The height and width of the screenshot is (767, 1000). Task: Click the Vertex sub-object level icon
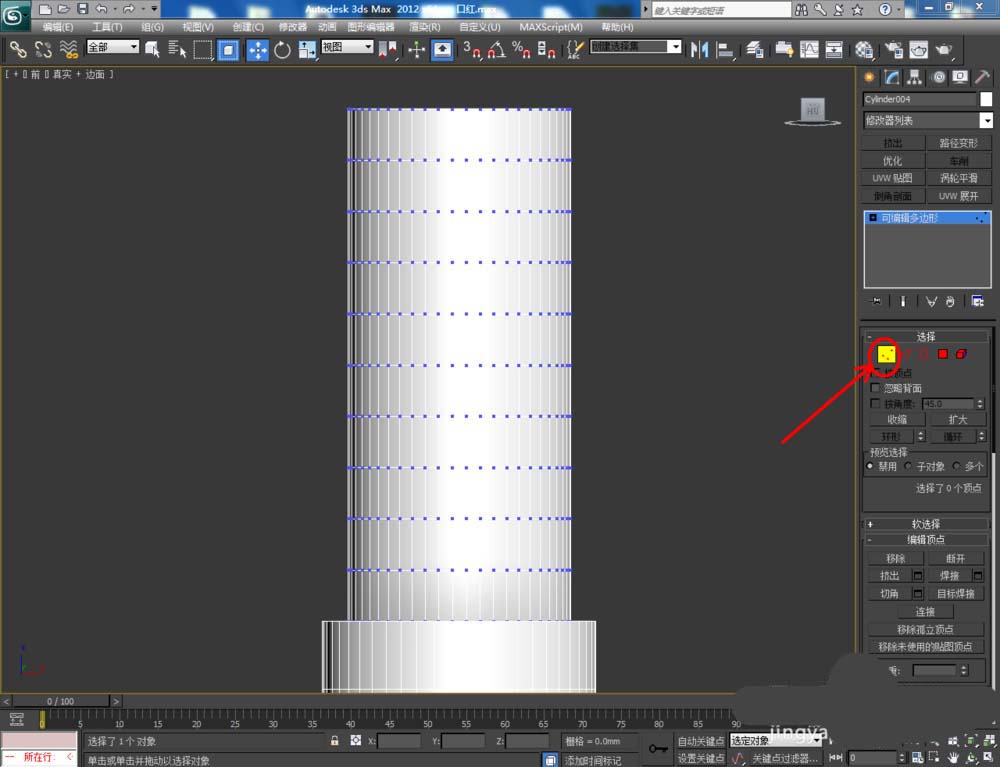click(886, 354)
